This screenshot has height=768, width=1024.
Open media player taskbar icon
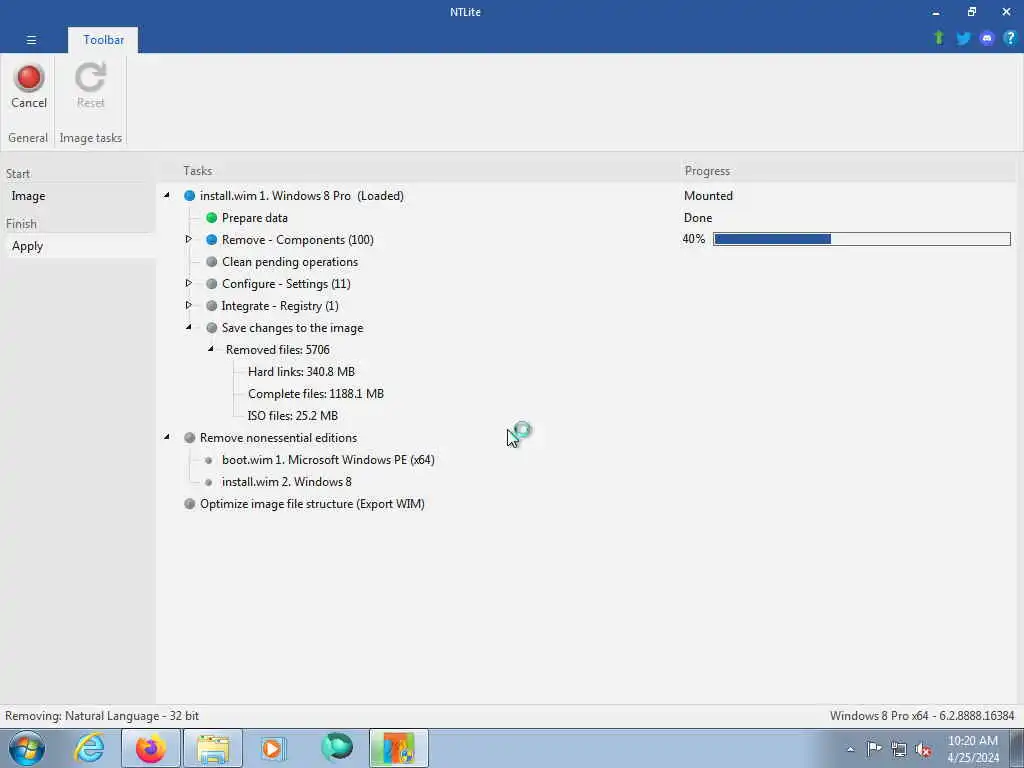click(273, 748)
